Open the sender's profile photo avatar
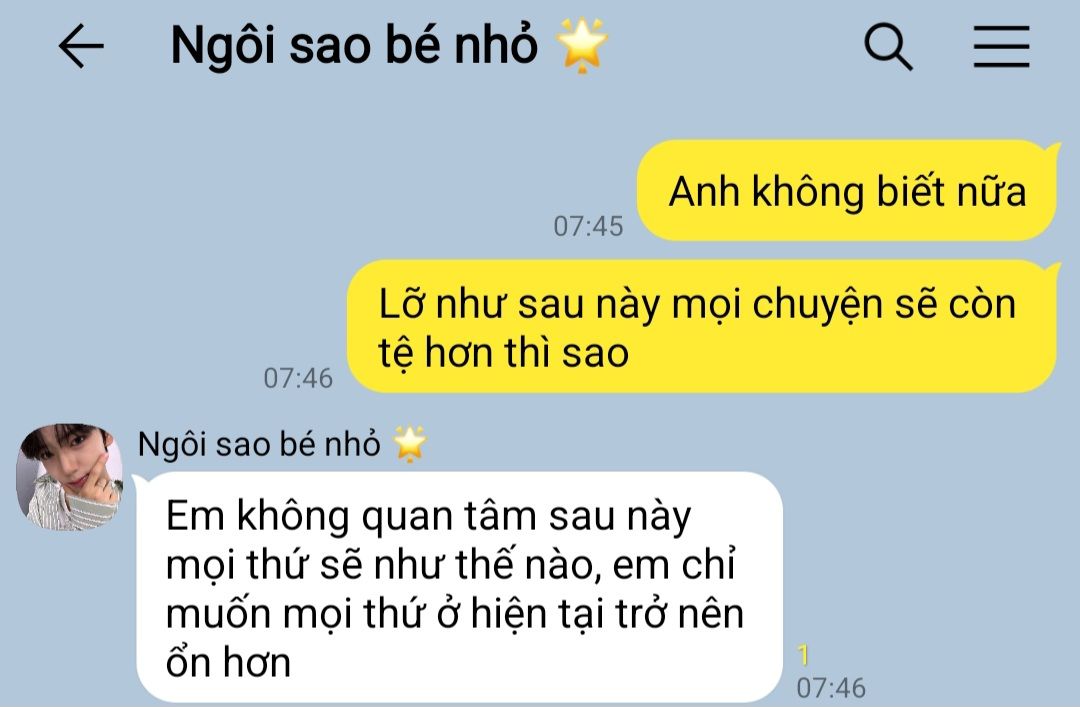 (x=69, y=477)
